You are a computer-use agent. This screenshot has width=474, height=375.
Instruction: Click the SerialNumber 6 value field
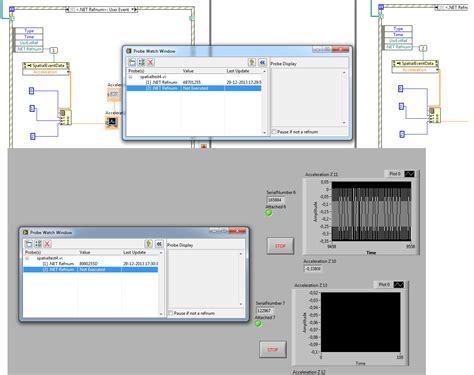(275, 200)
